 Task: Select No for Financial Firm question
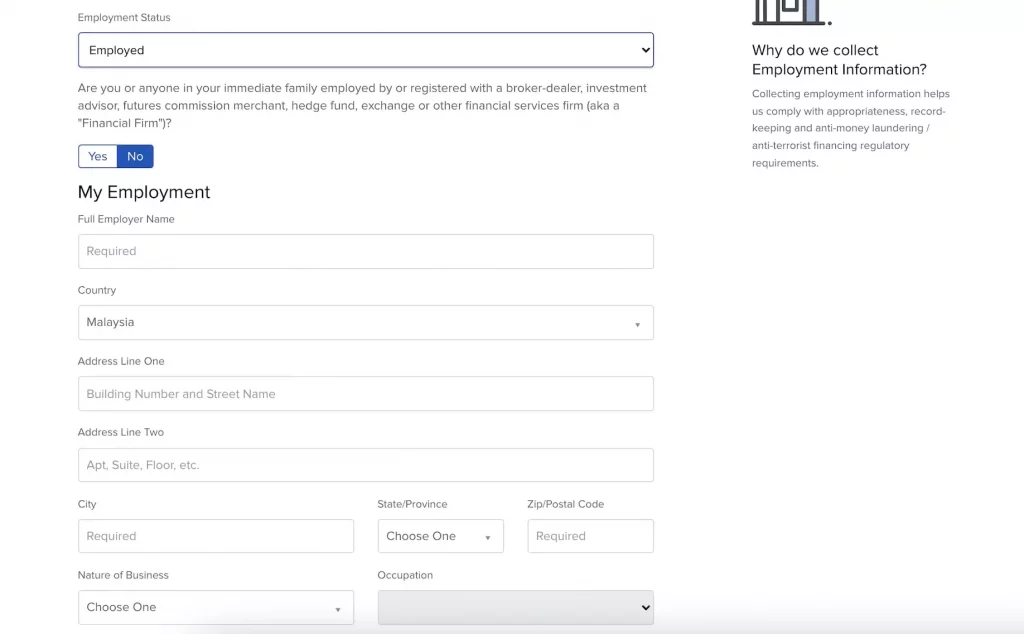pos(135,156)
